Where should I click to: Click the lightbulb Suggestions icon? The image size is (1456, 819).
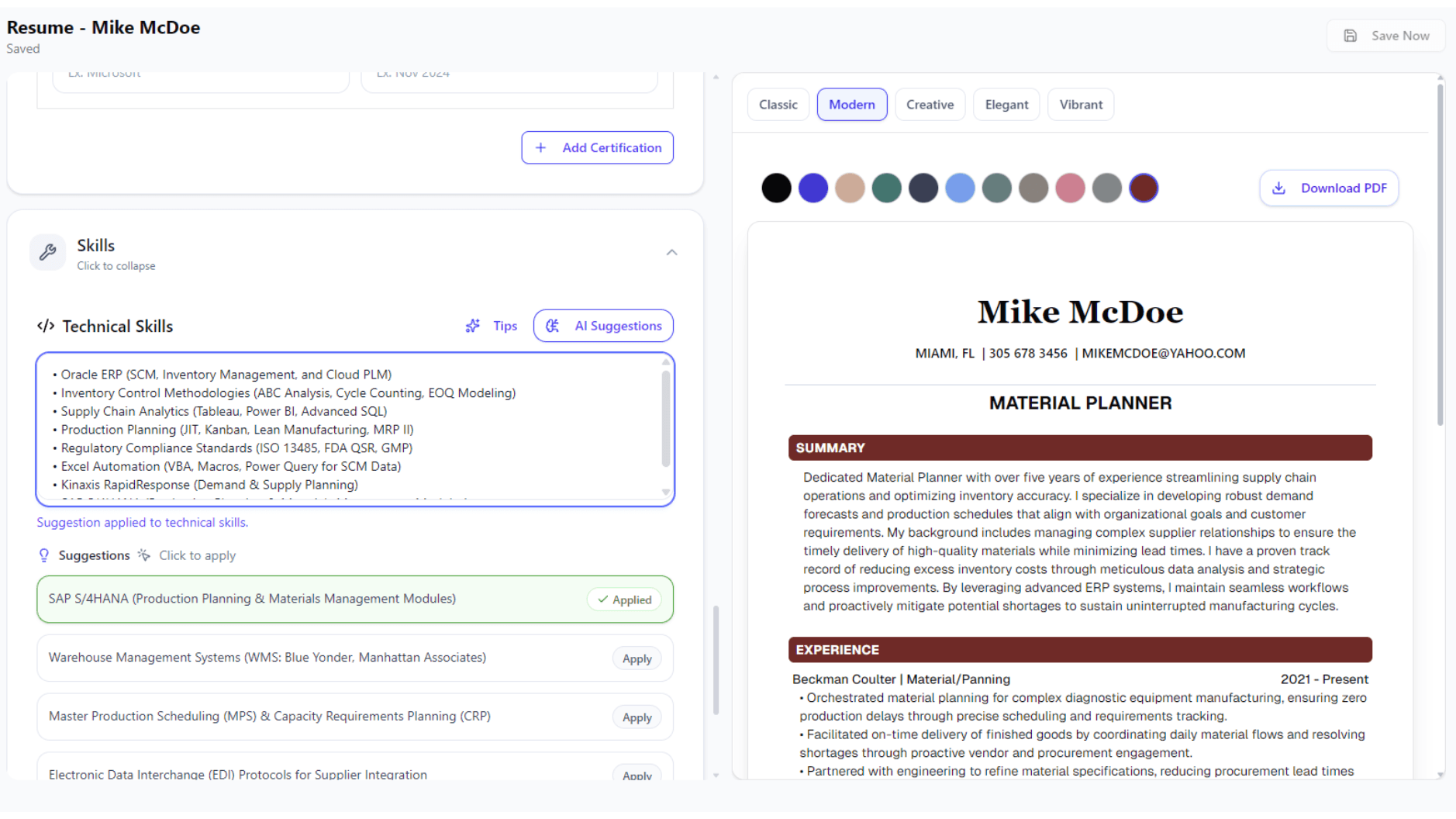click(43, 555)
